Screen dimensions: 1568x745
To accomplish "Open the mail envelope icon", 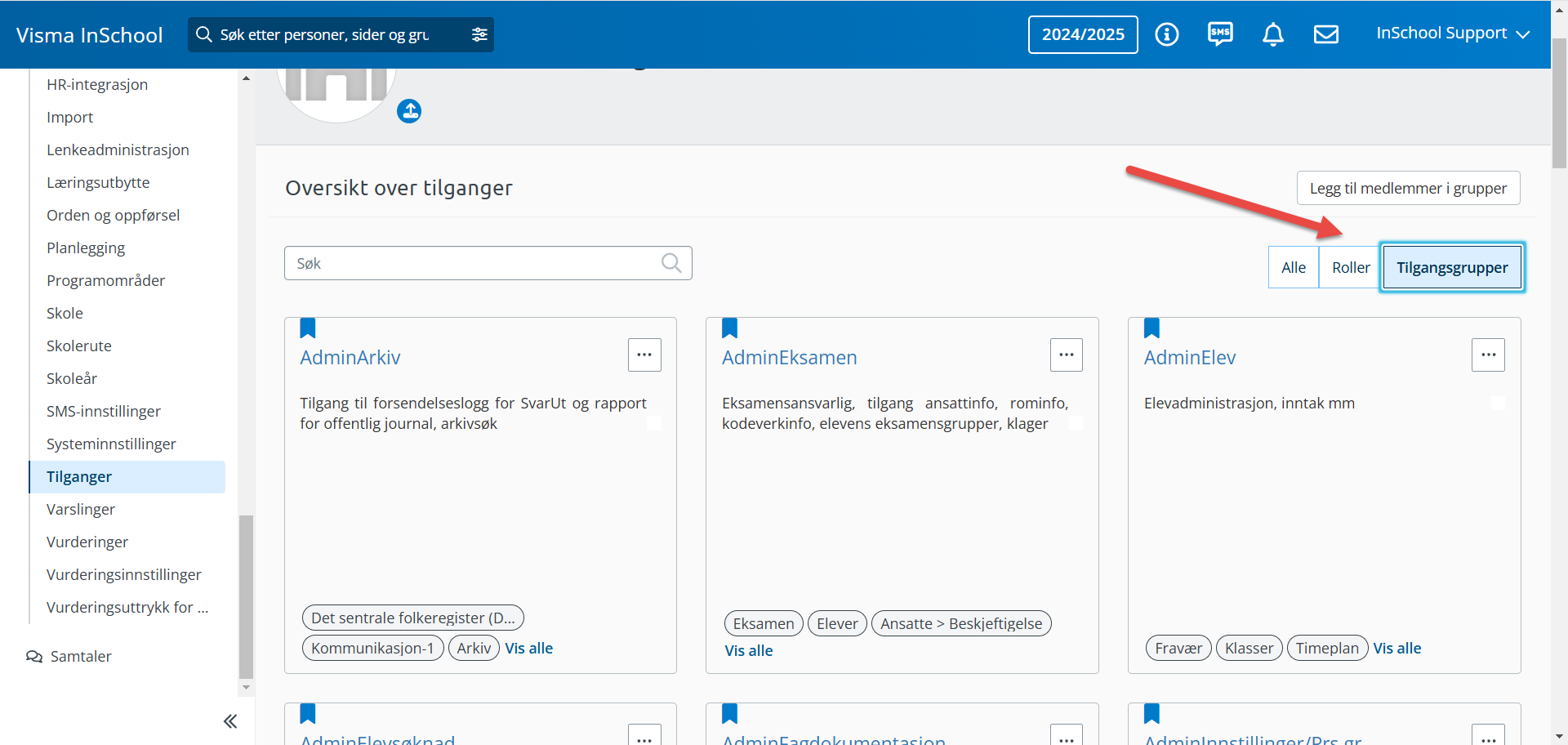I will [1325, 34].
